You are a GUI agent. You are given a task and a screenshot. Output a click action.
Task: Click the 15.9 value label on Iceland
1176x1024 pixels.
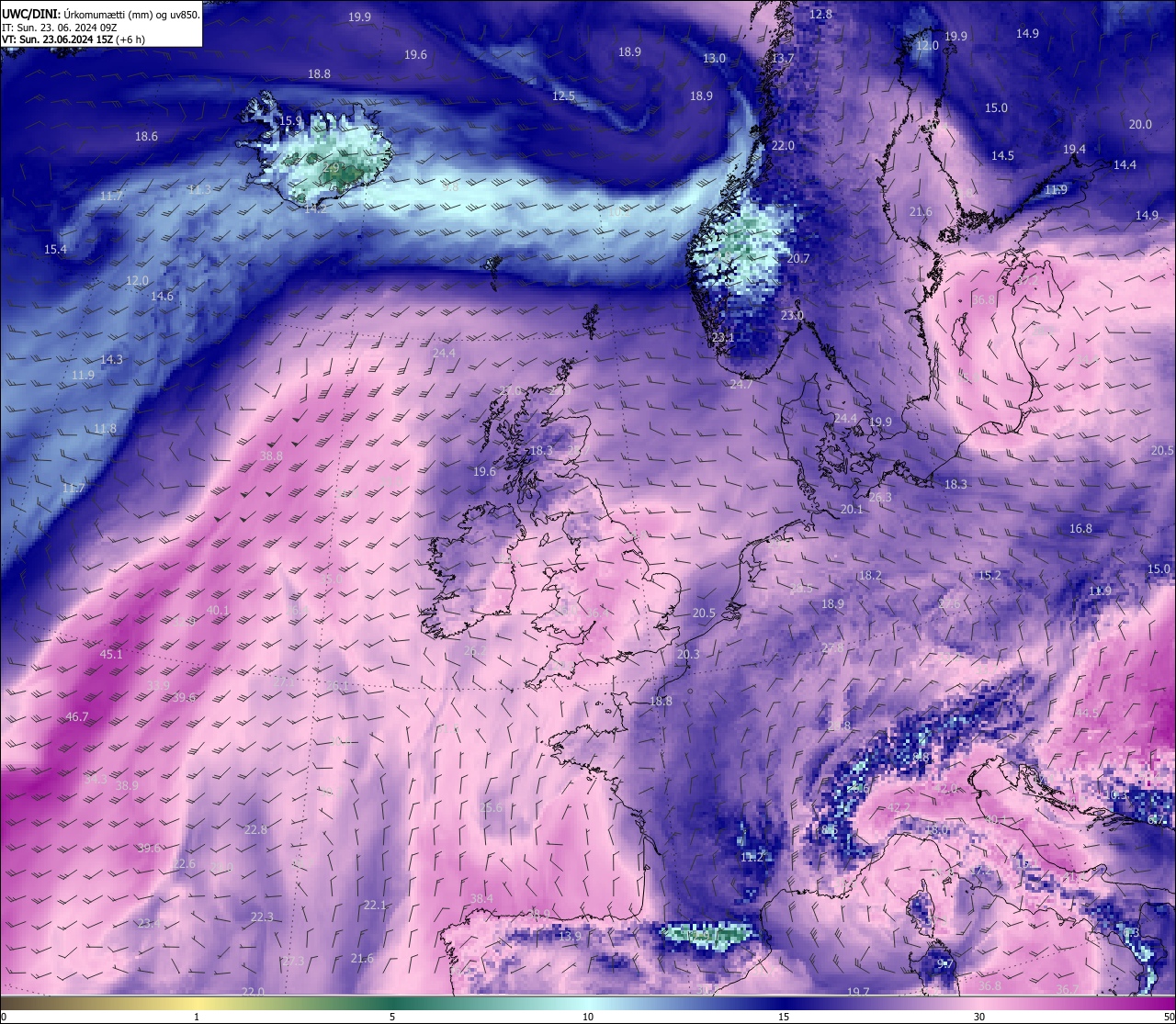tap(290, 121)
